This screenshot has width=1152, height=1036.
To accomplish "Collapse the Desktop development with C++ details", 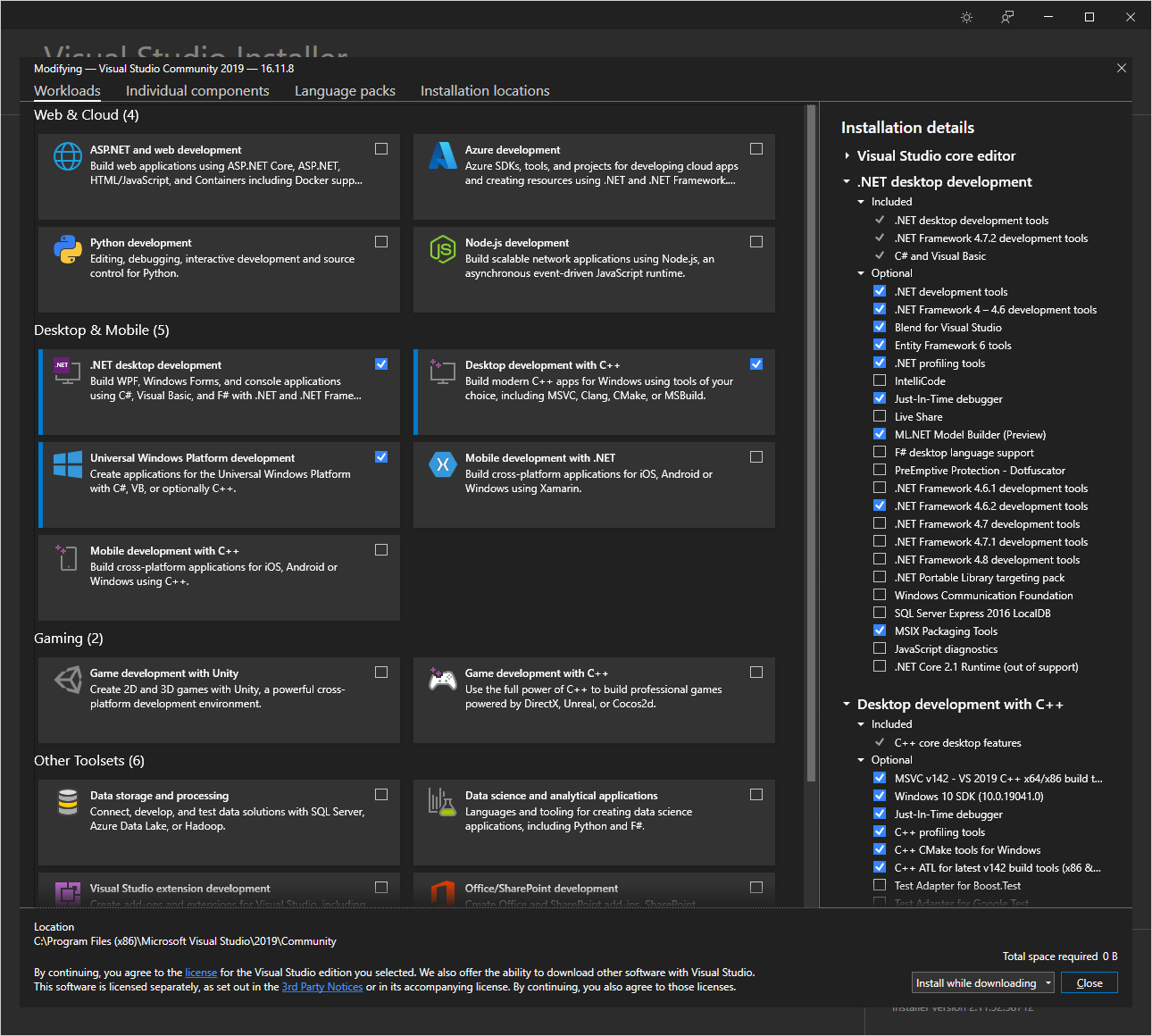I will click(847, 705).
